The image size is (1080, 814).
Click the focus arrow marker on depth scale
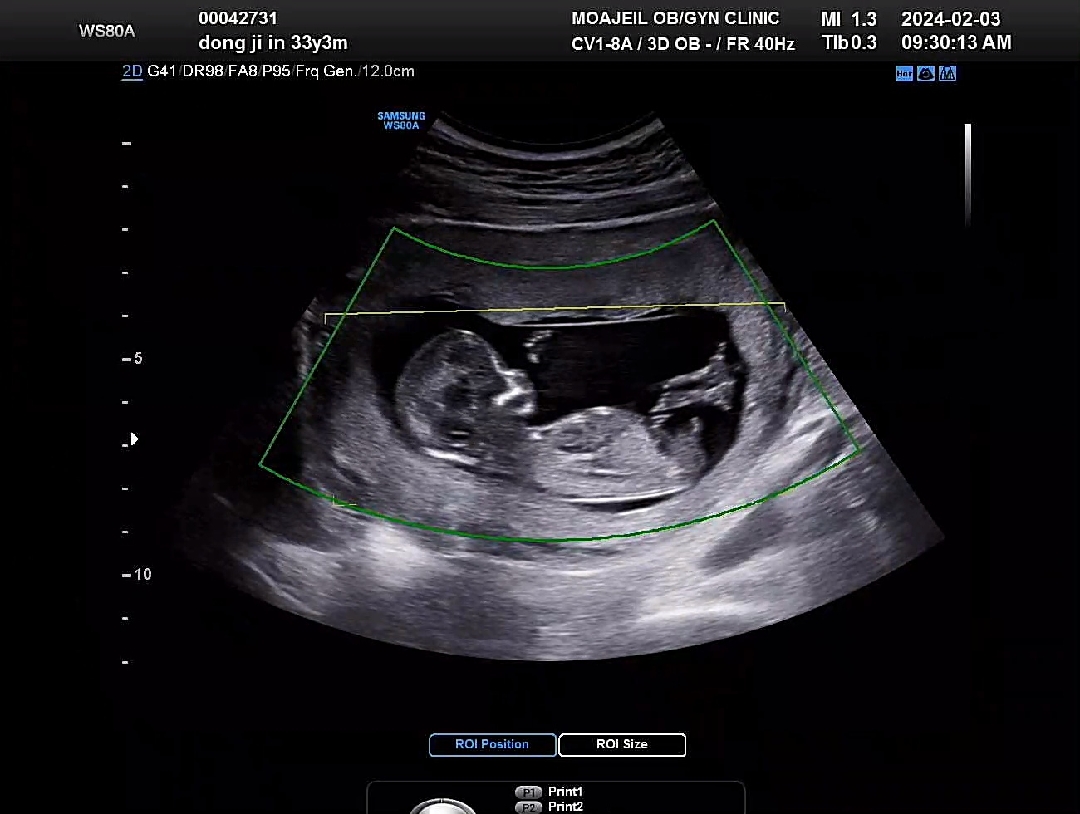[134, 438]
